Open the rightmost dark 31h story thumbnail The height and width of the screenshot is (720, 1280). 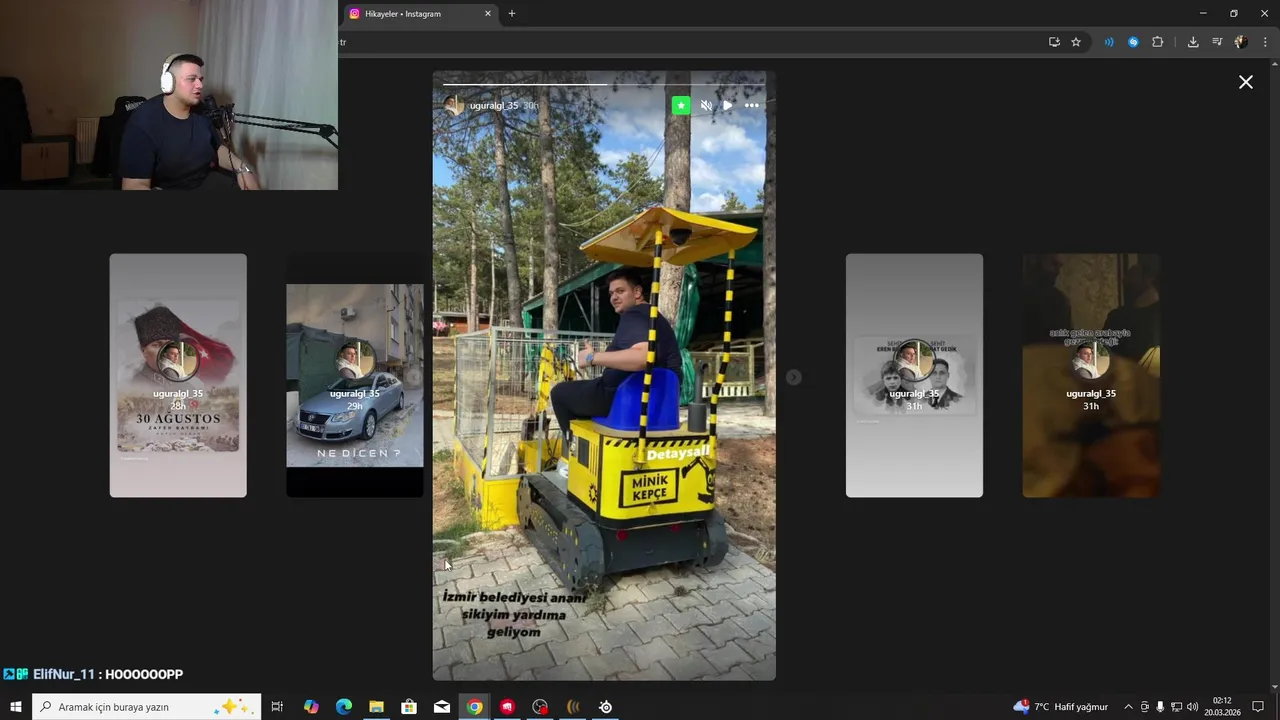coord(1091,375)
